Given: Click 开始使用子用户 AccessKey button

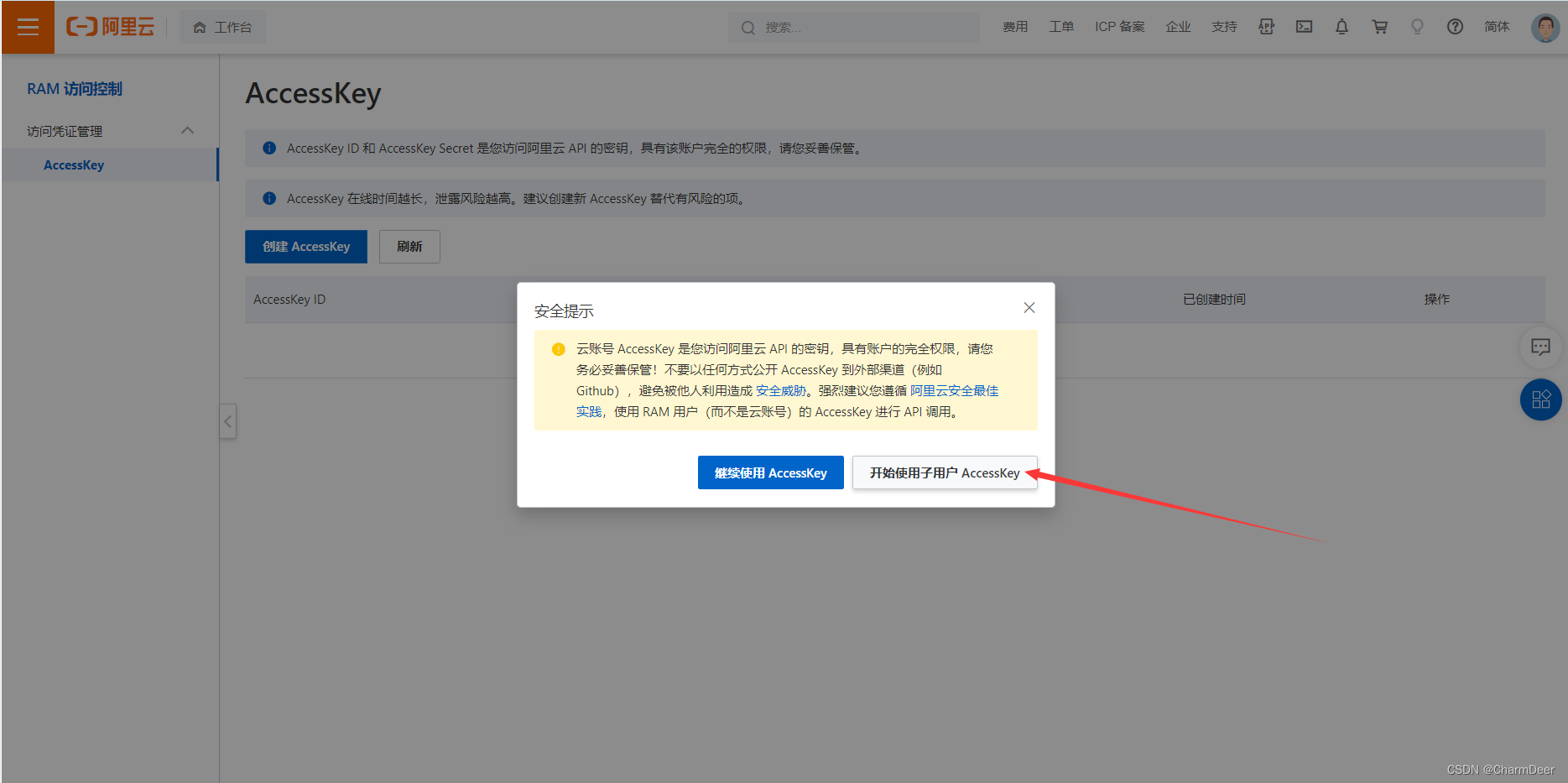Looking at the screenshot, I should click(x=945, y=472).
